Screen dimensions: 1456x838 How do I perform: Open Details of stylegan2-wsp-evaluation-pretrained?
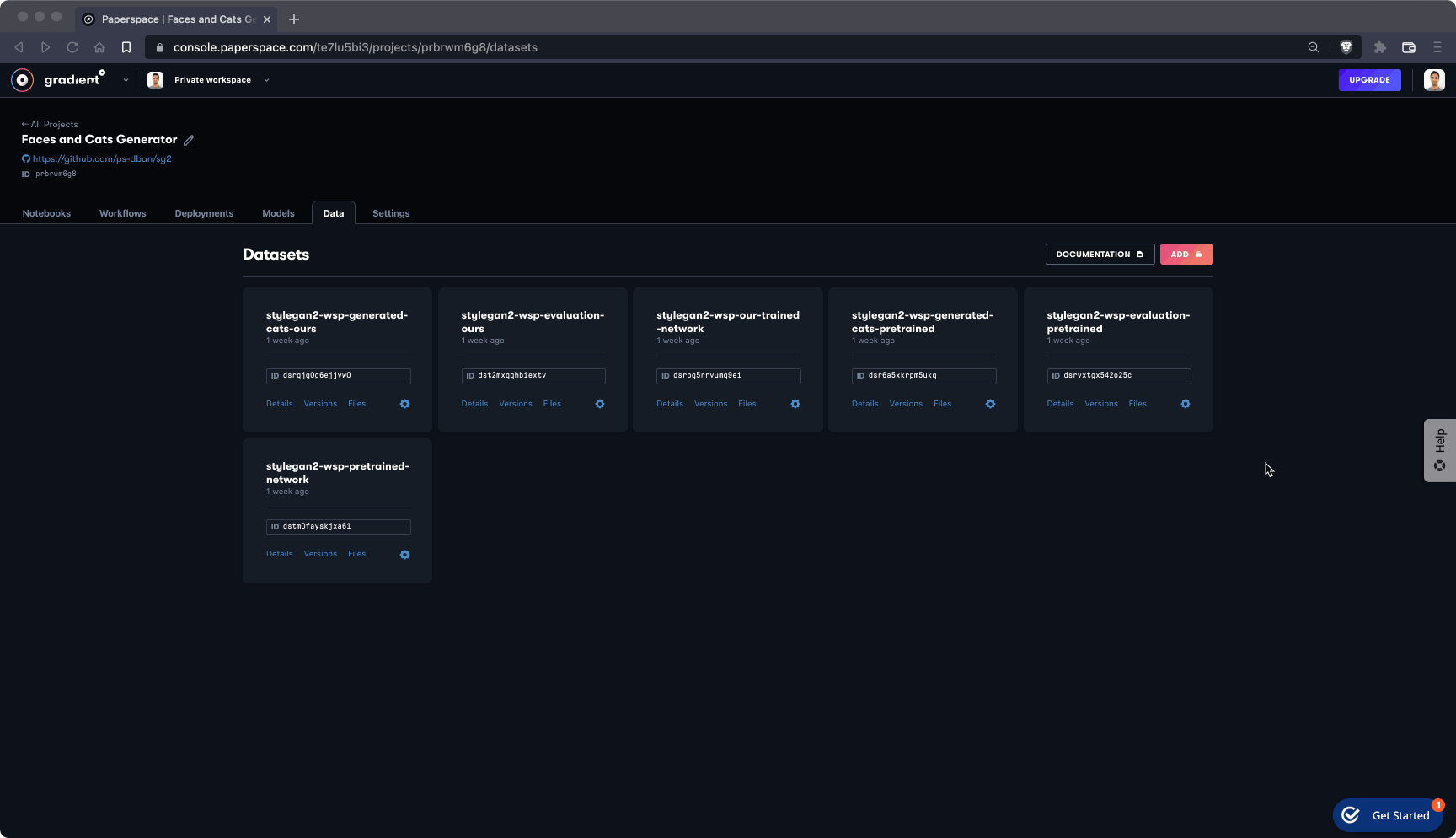pos(1060,404)
